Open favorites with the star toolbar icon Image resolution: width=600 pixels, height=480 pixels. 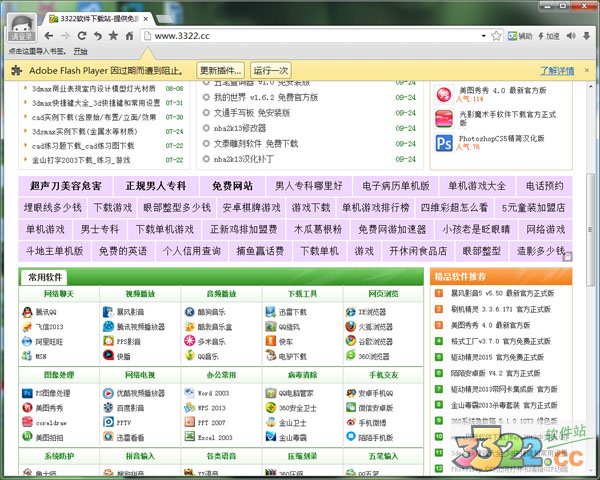pyautogui.click(x=113, y=36)
